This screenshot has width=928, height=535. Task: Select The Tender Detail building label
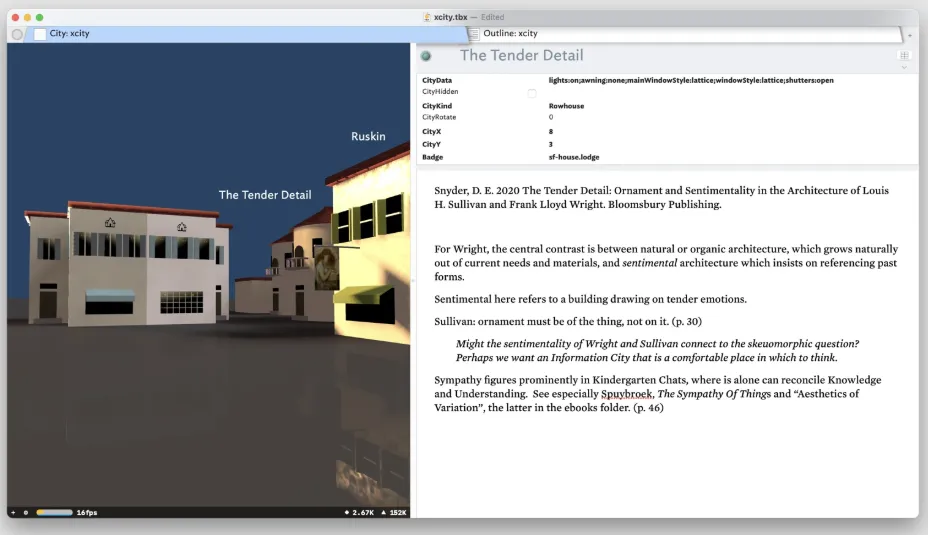tap(265, 195)
